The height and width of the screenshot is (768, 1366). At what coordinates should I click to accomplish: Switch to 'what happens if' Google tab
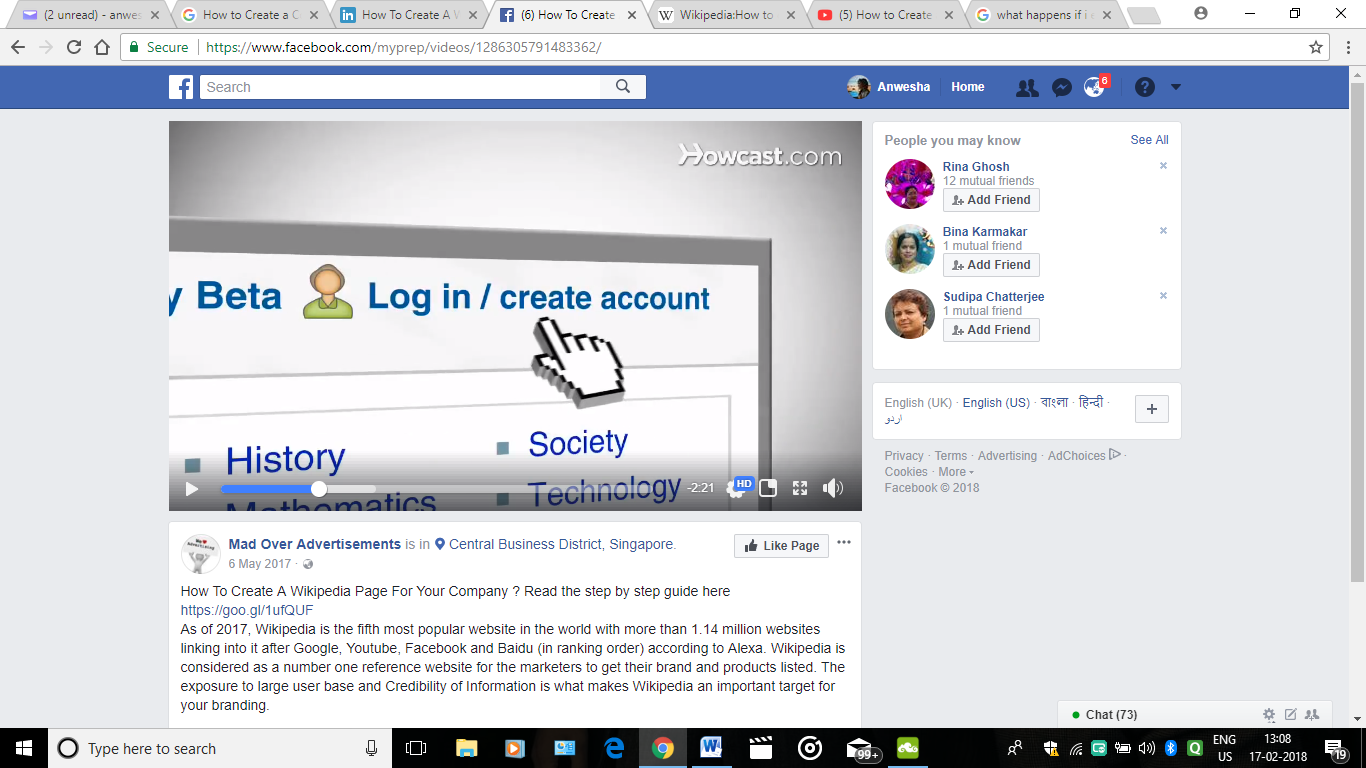(1043, 15)
